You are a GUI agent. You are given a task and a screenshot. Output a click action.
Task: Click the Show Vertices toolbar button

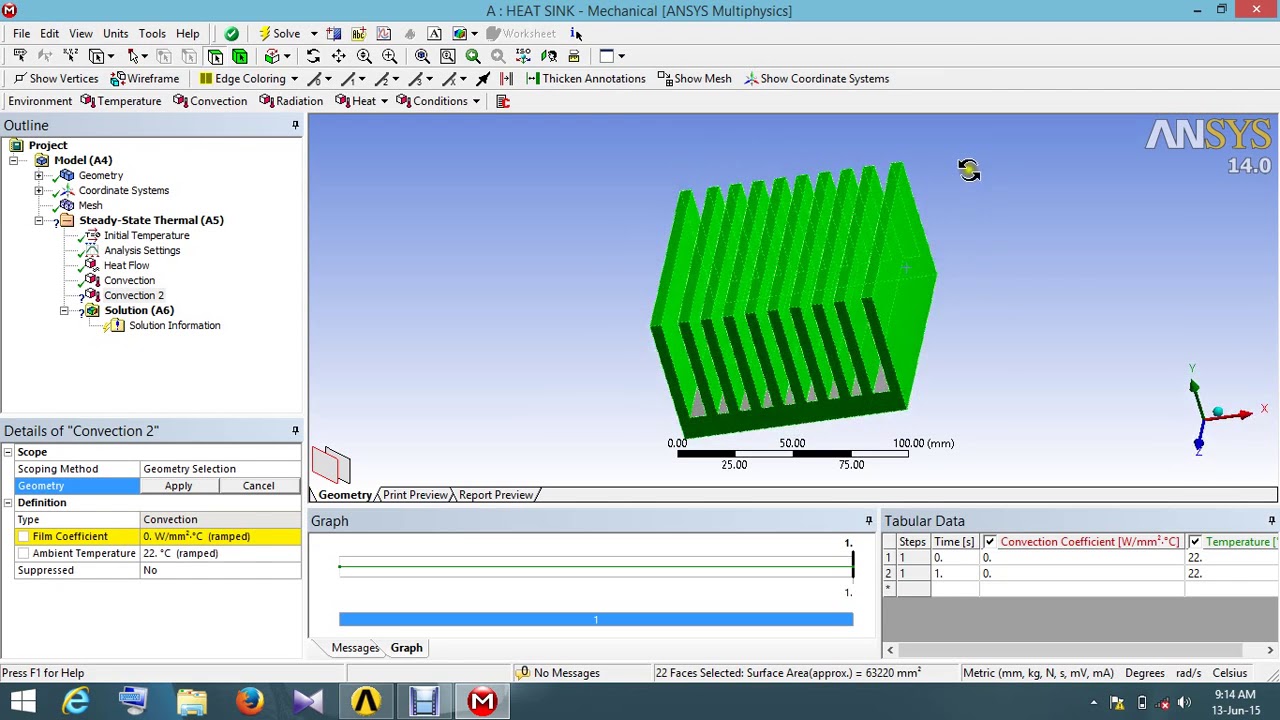tap(56, 79)
